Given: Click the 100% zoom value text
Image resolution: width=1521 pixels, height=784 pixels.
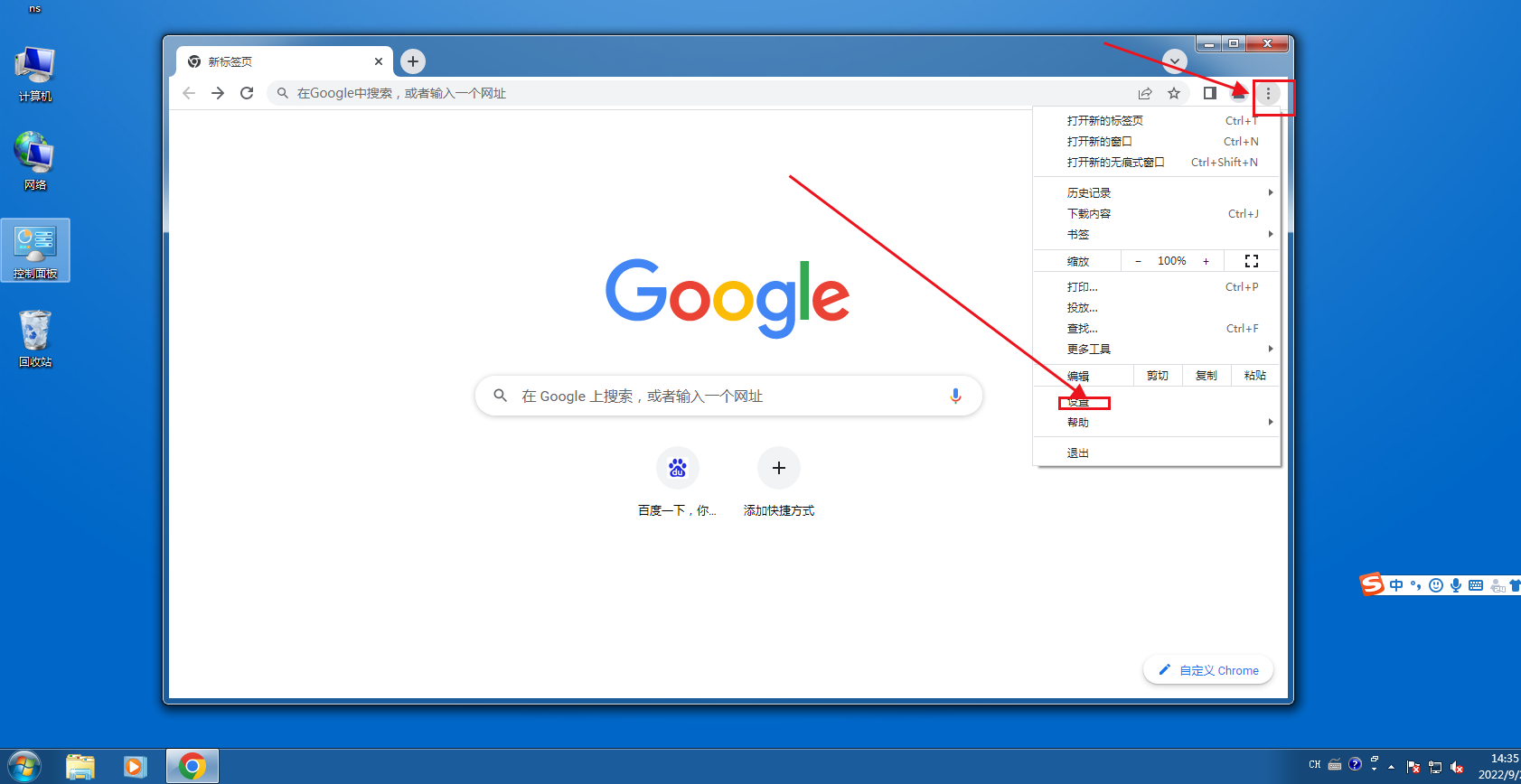Looking at the screenshot, I should point(1172,261).
